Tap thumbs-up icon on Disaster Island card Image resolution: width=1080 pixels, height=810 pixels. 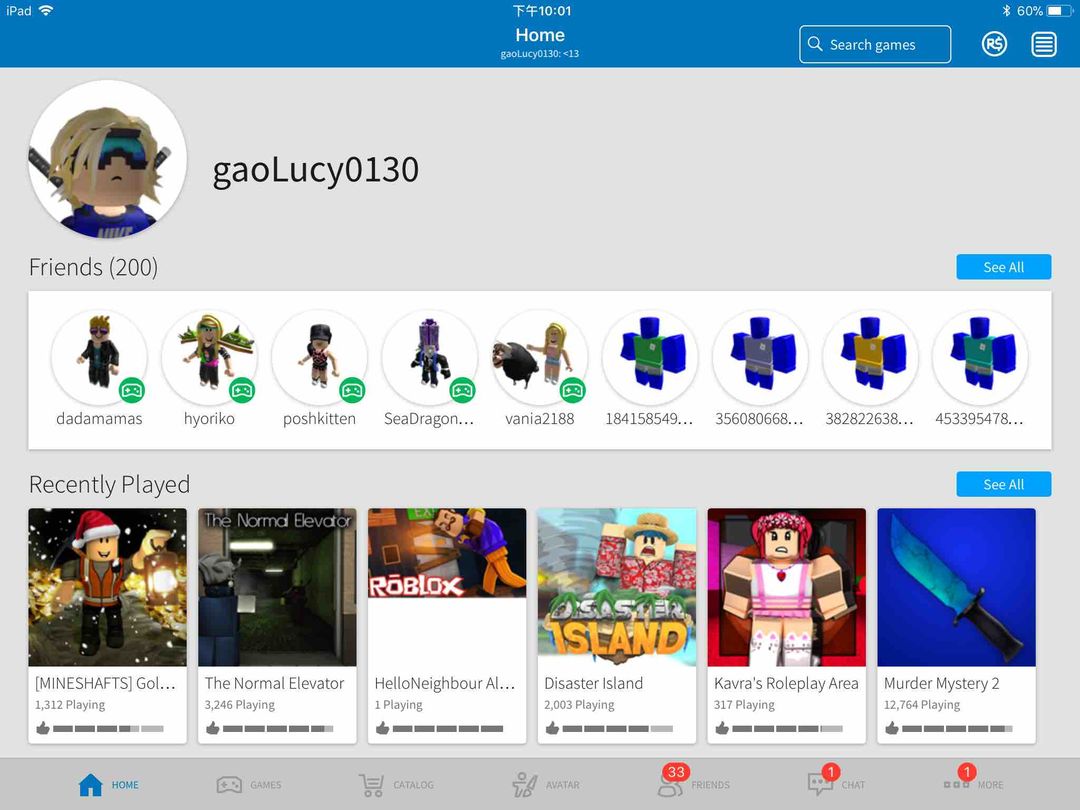552,728
